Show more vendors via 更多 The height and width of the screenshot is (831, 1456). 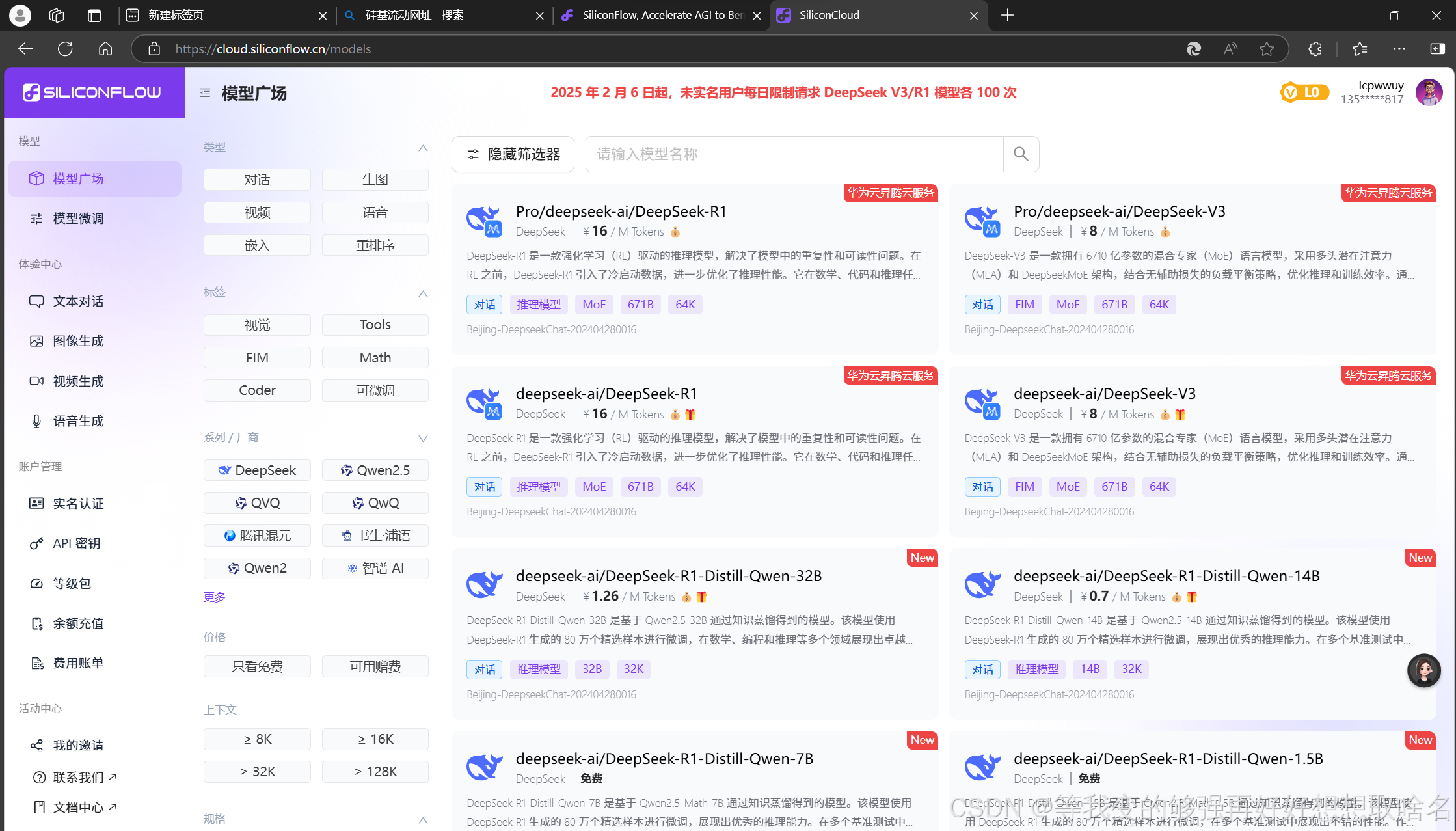click(214, 597)
